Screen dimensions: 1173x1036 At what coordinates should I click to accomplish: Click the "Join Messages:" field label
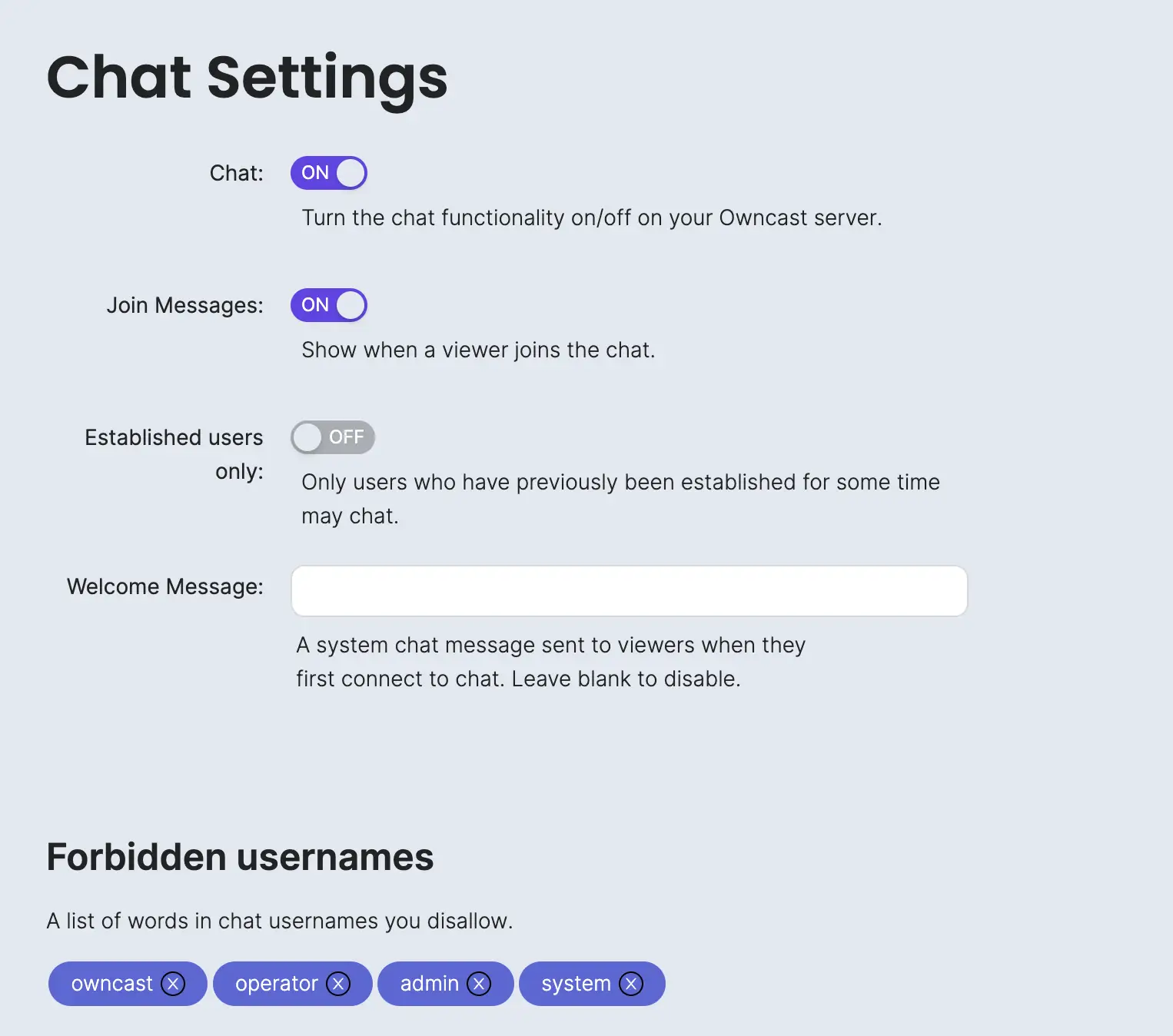[184, 305]
